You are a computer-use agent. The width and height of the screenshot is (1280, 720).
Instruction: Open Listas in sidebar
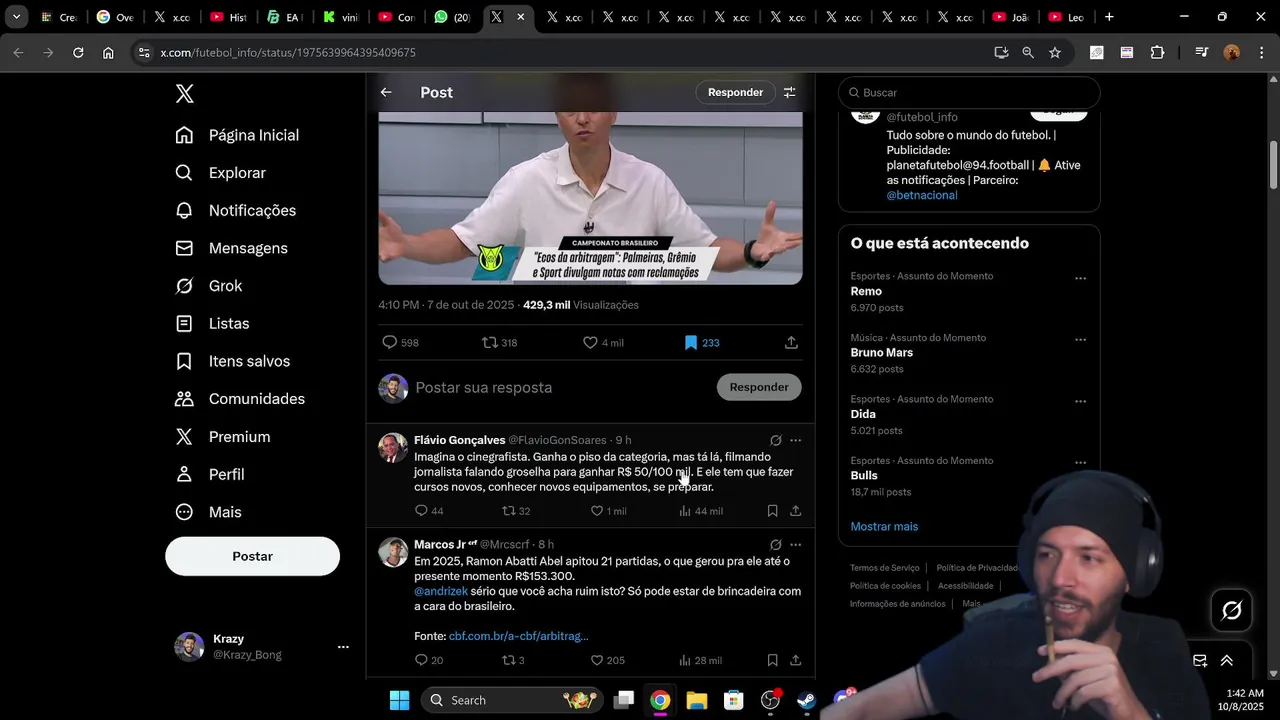point(213,324)
